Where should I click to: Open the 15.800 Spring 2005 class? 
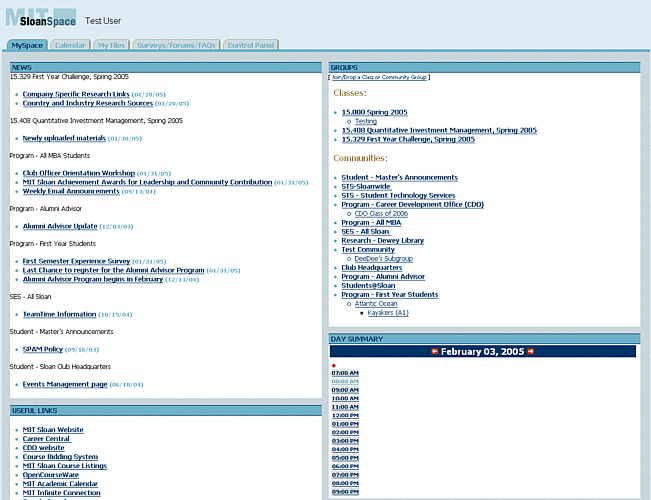pyautogui.click(x=374, y=112)
